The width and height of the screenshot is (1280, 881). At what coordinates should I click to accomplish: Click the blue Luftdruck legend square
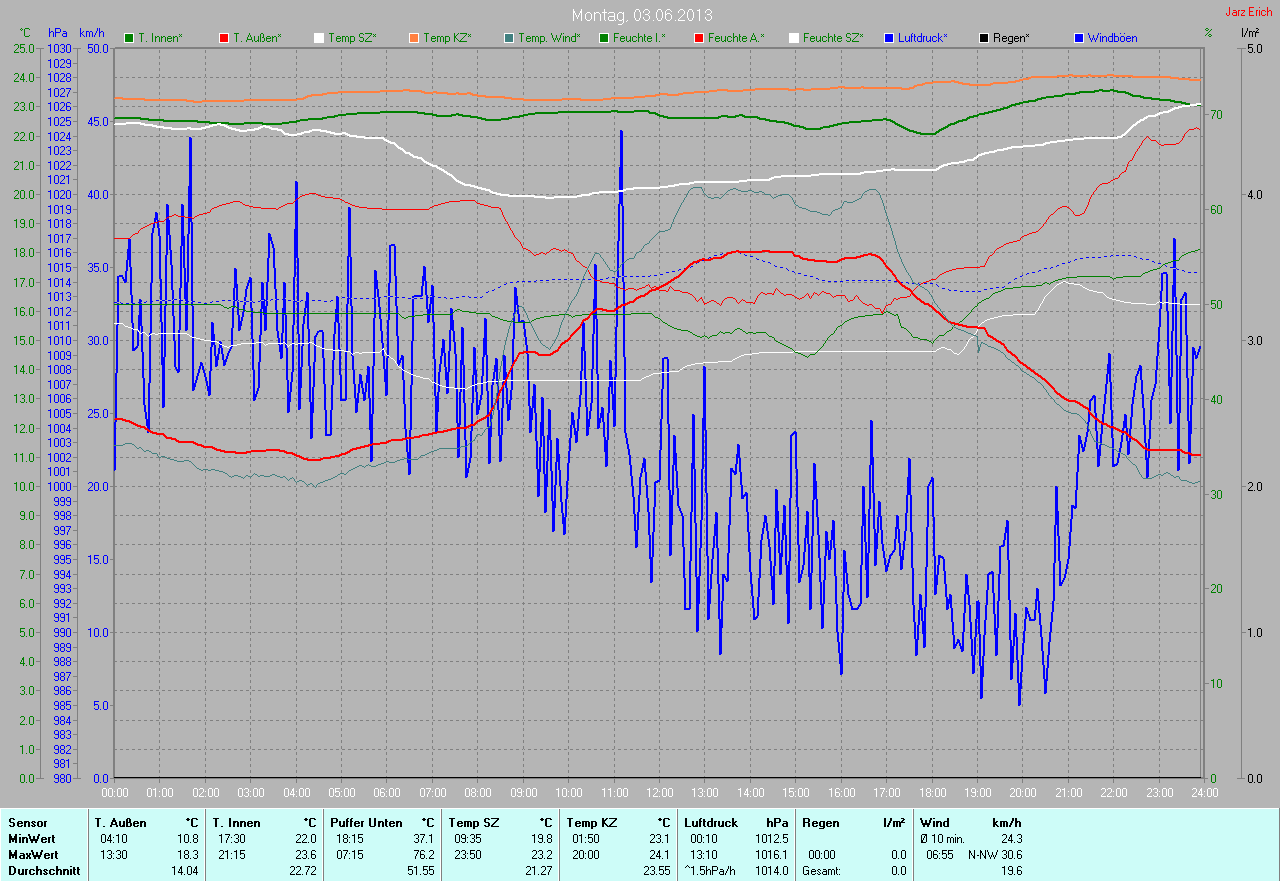click(x=889, y=38)
